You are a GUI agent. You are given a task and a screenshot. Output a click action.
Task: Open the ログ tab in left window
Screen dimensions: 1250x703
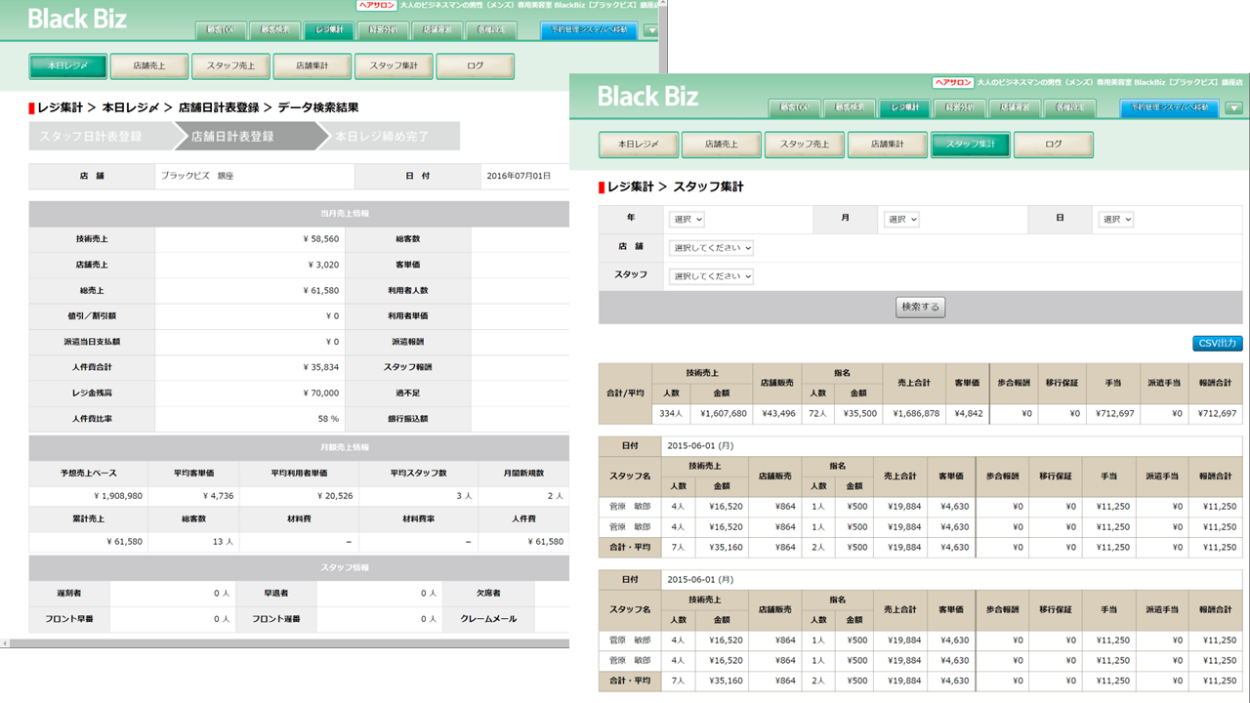pos(475,67)
